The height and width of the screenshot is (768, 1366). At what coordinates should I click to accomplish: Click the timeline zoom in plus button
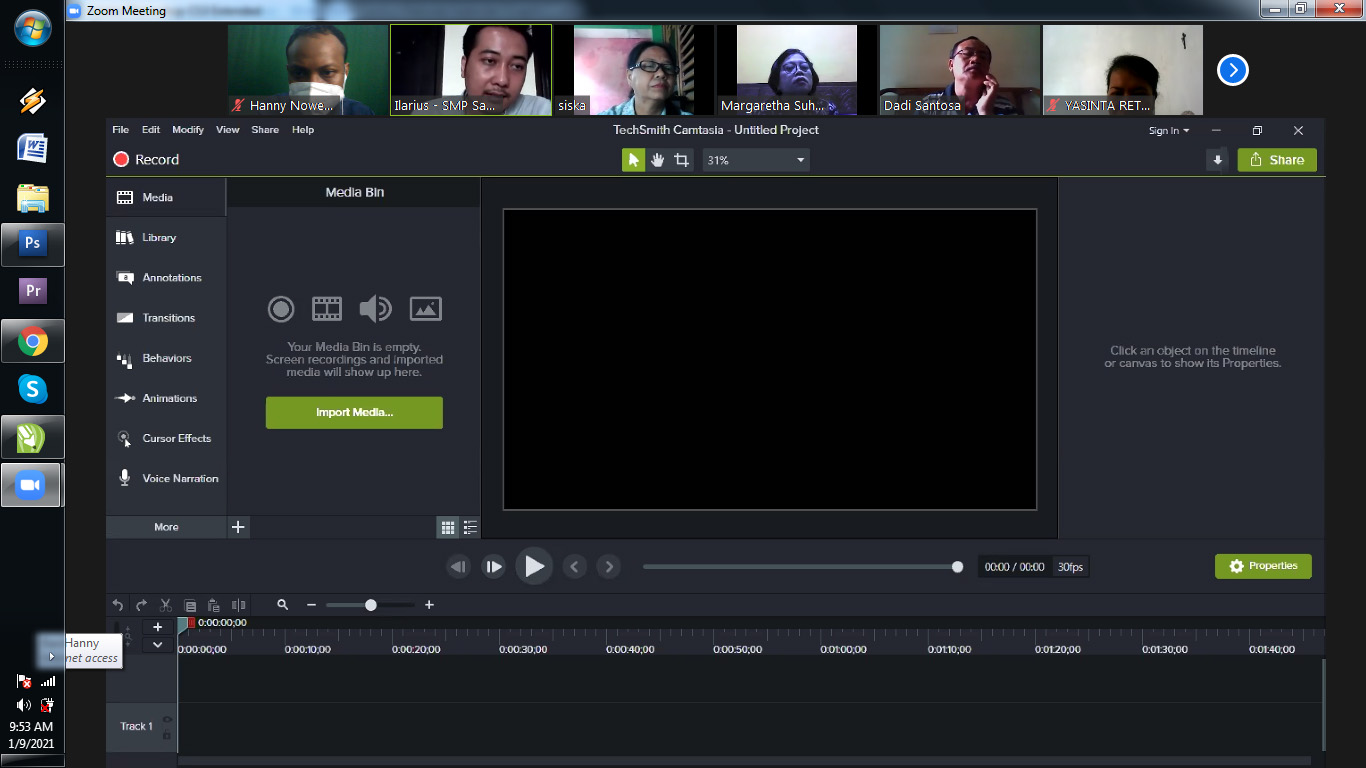429,605
